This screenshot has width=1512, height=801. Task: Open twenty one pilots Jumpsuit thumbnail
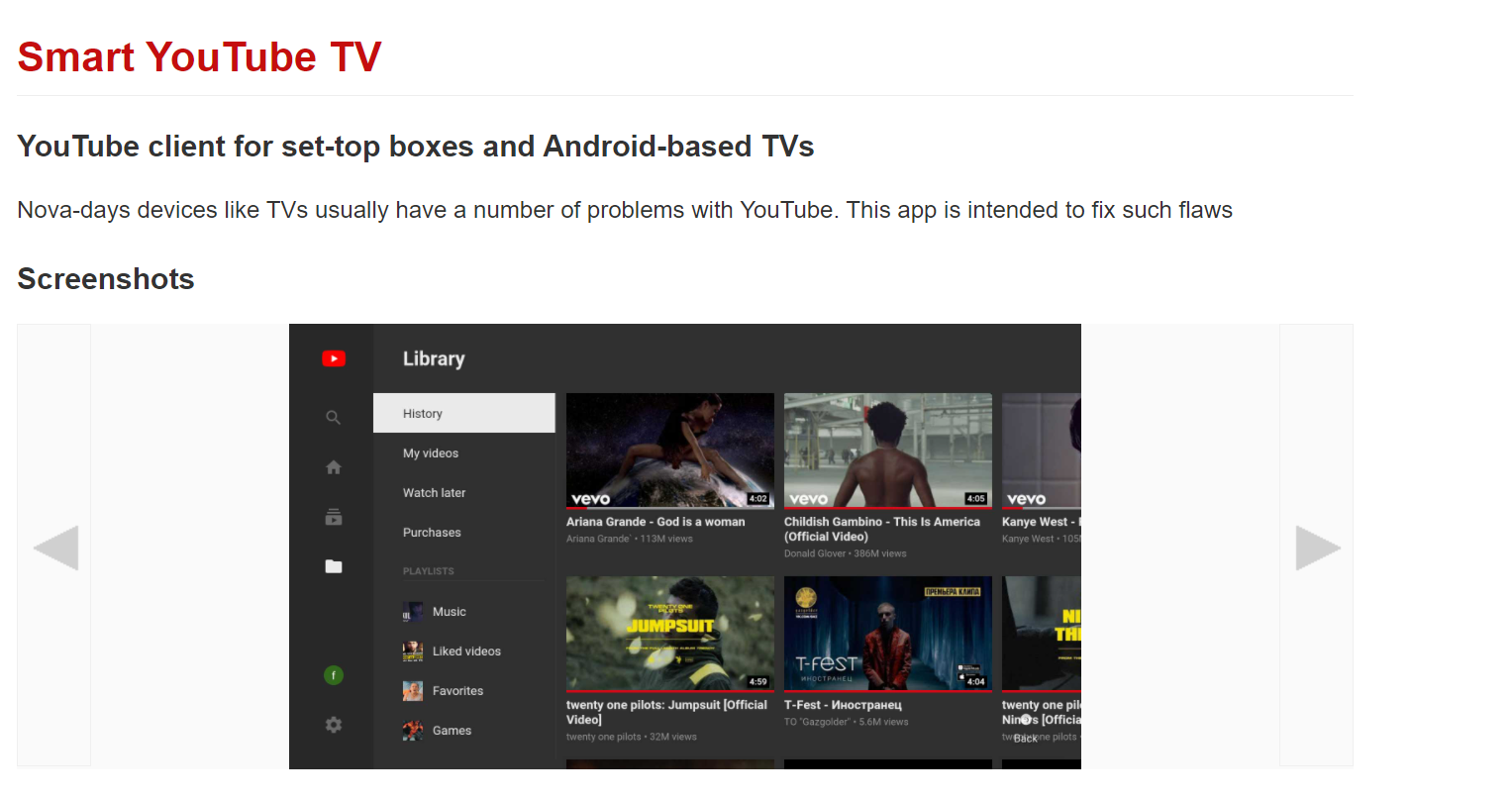(670, 634)
